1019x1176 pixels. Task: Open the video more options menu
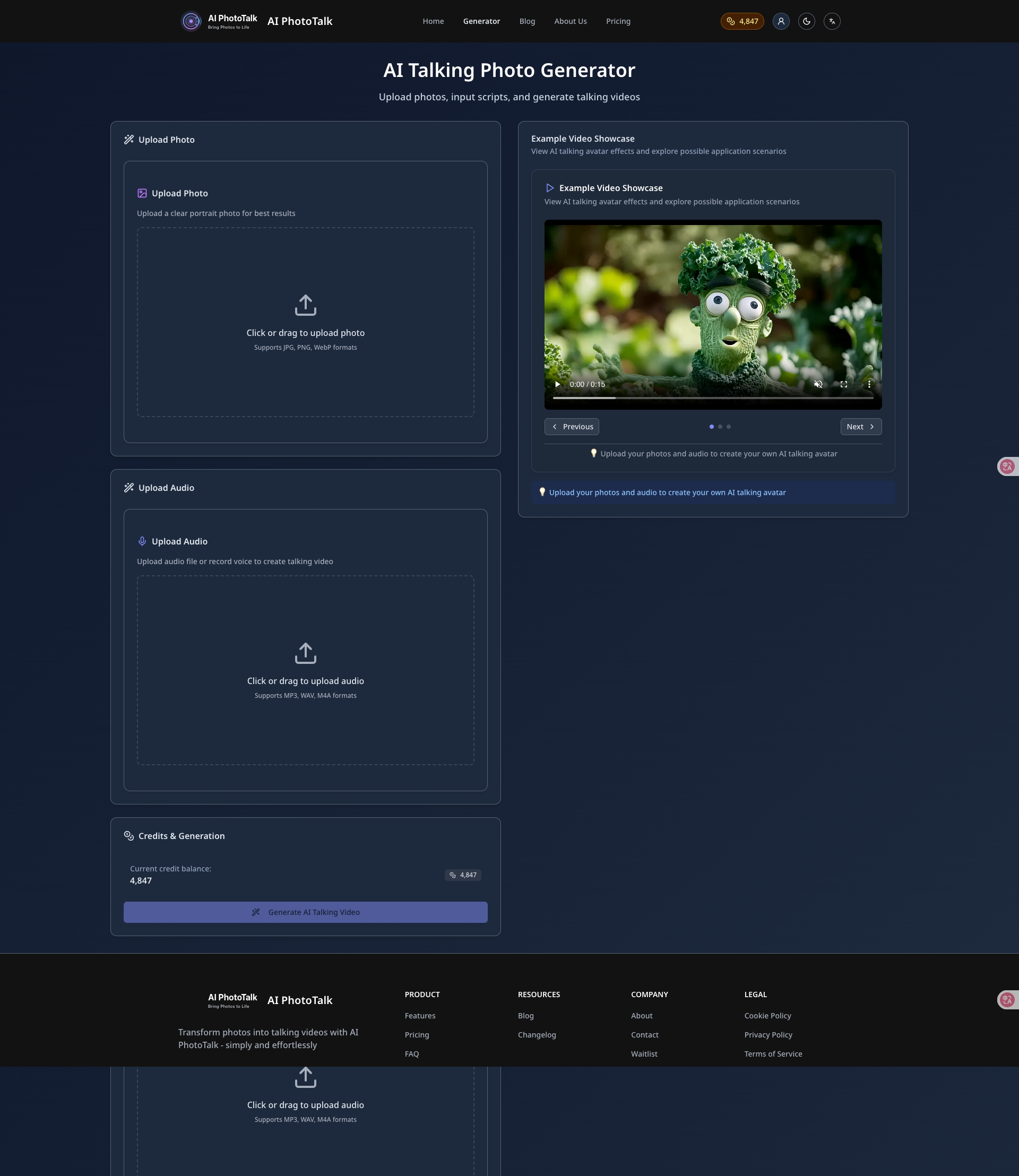coord(869,384)
